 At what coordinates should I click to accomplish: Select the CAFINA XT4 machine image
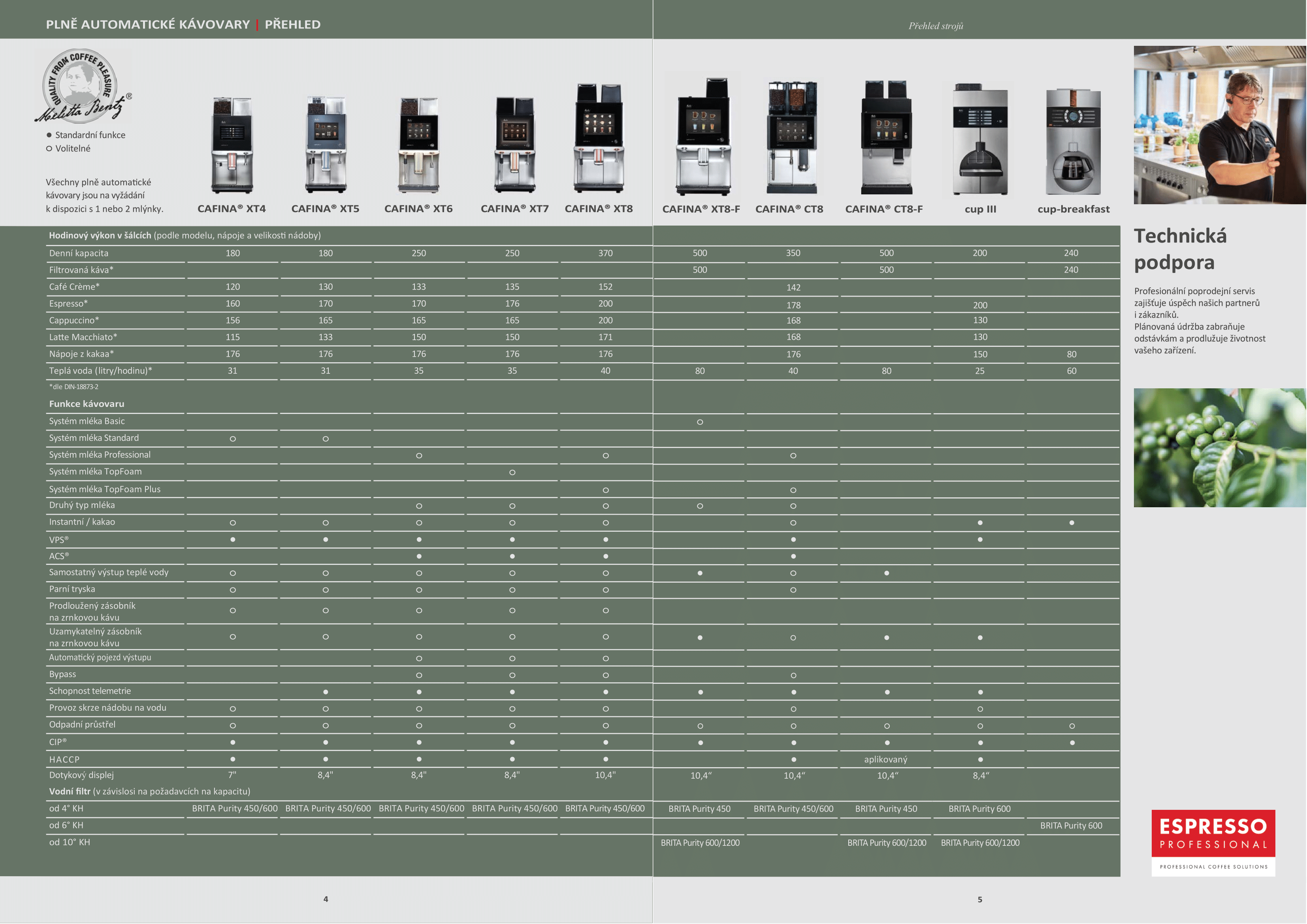coord(232,145)
